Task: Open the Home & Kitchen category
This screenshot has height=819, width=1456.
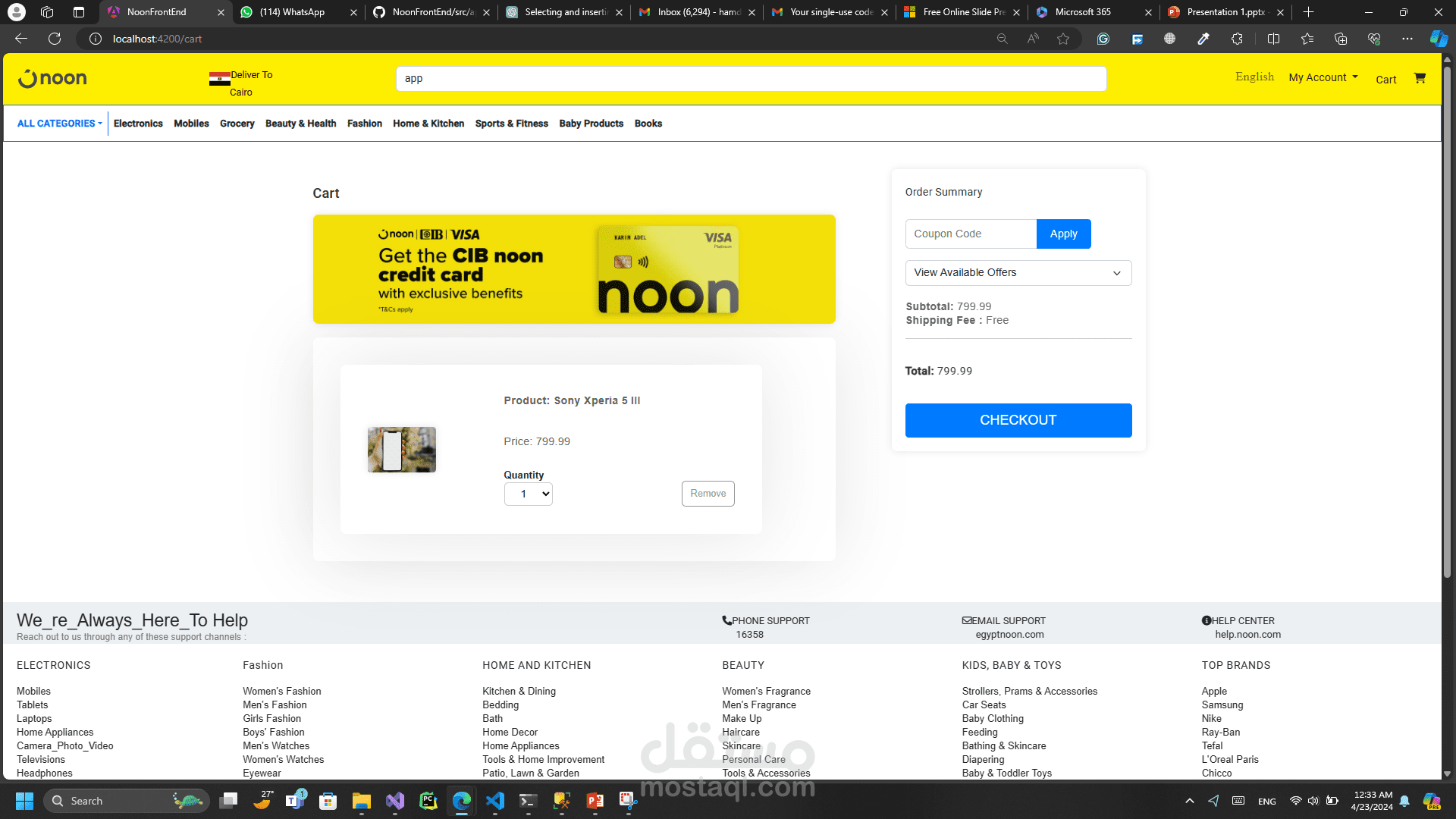Action: [428, 124]
